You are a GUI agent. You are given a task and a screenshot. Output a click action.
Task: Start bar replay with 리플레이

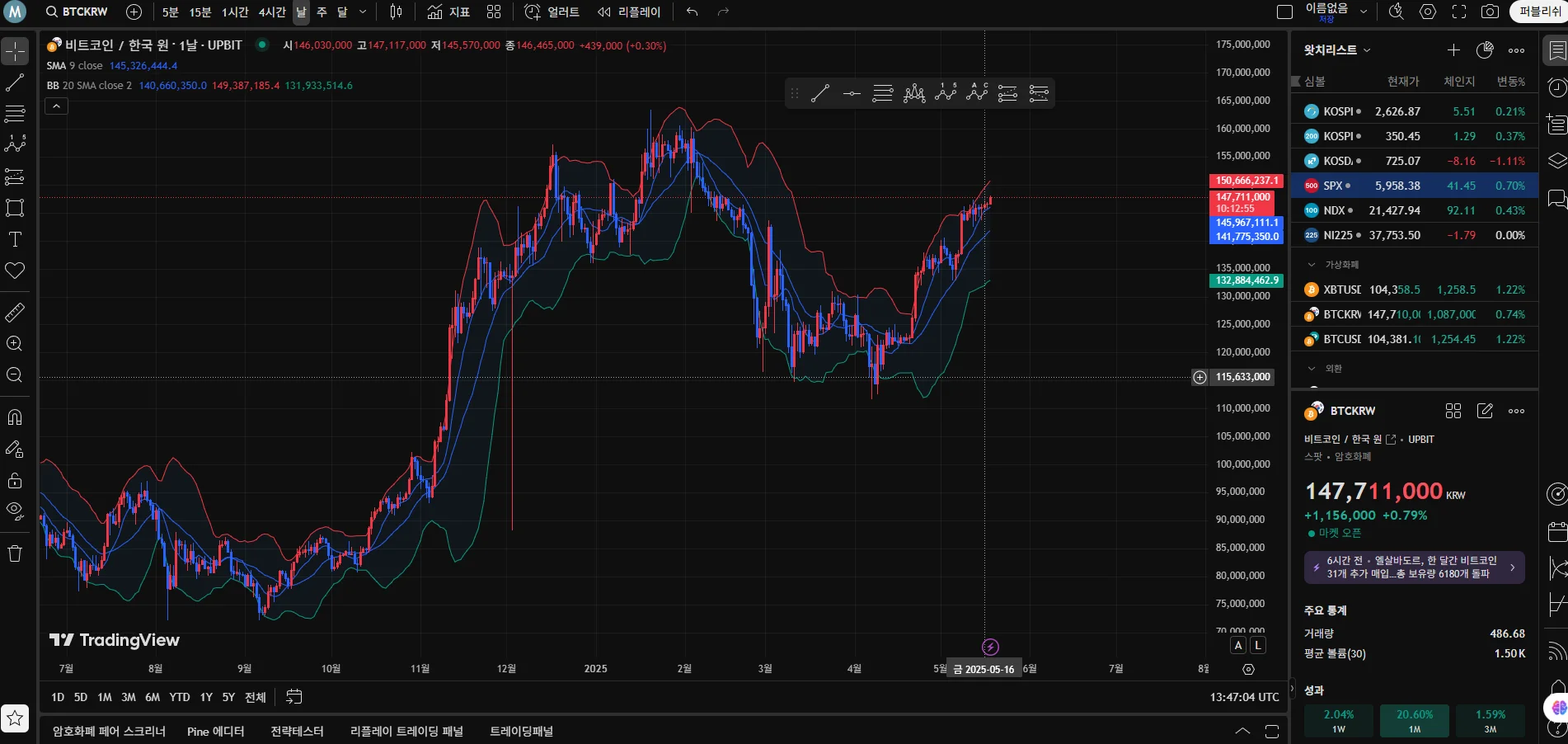point(629,12)
